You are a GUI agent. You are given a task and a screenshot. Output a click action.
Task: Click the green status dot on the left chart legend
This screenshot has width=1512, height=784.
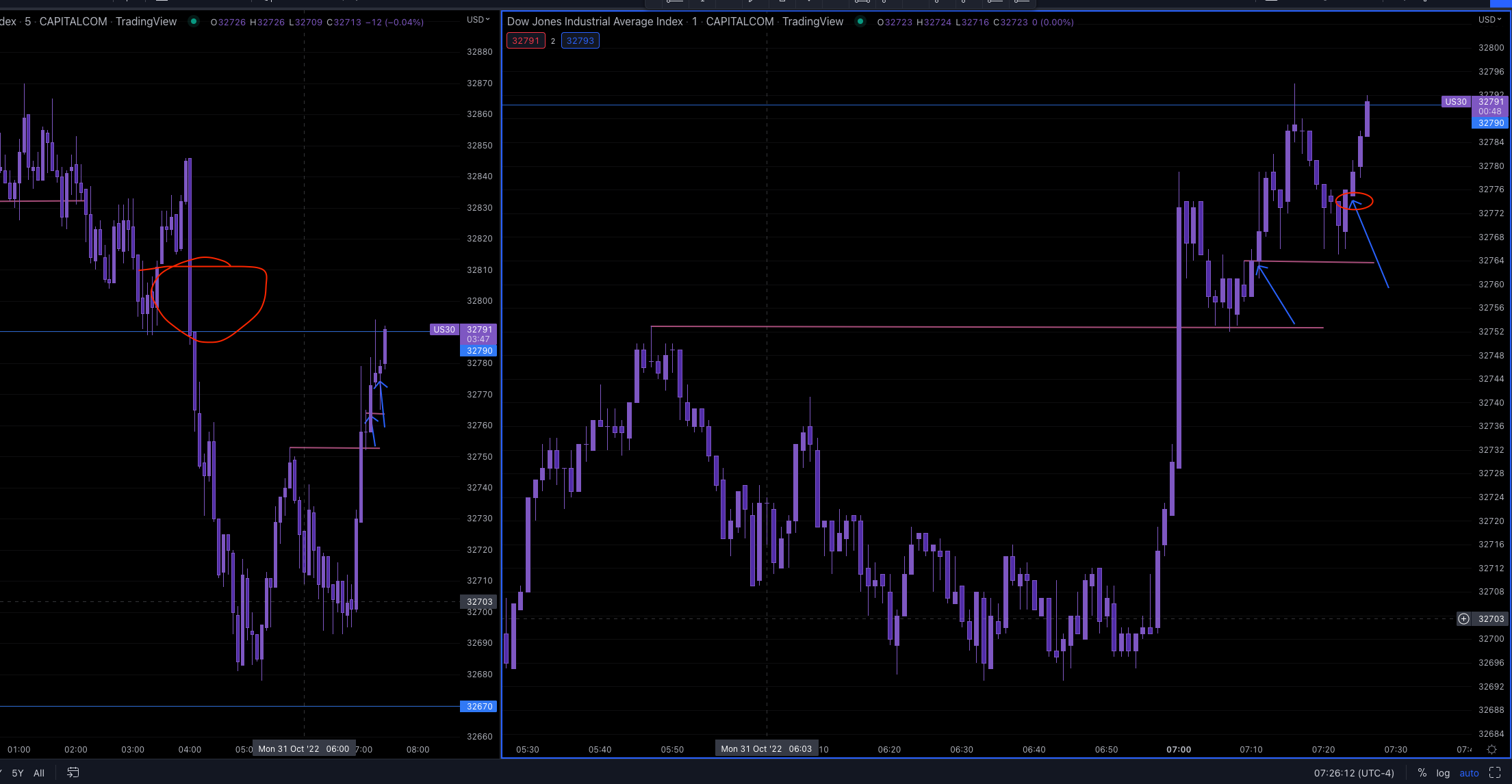[x=194, y=22]
